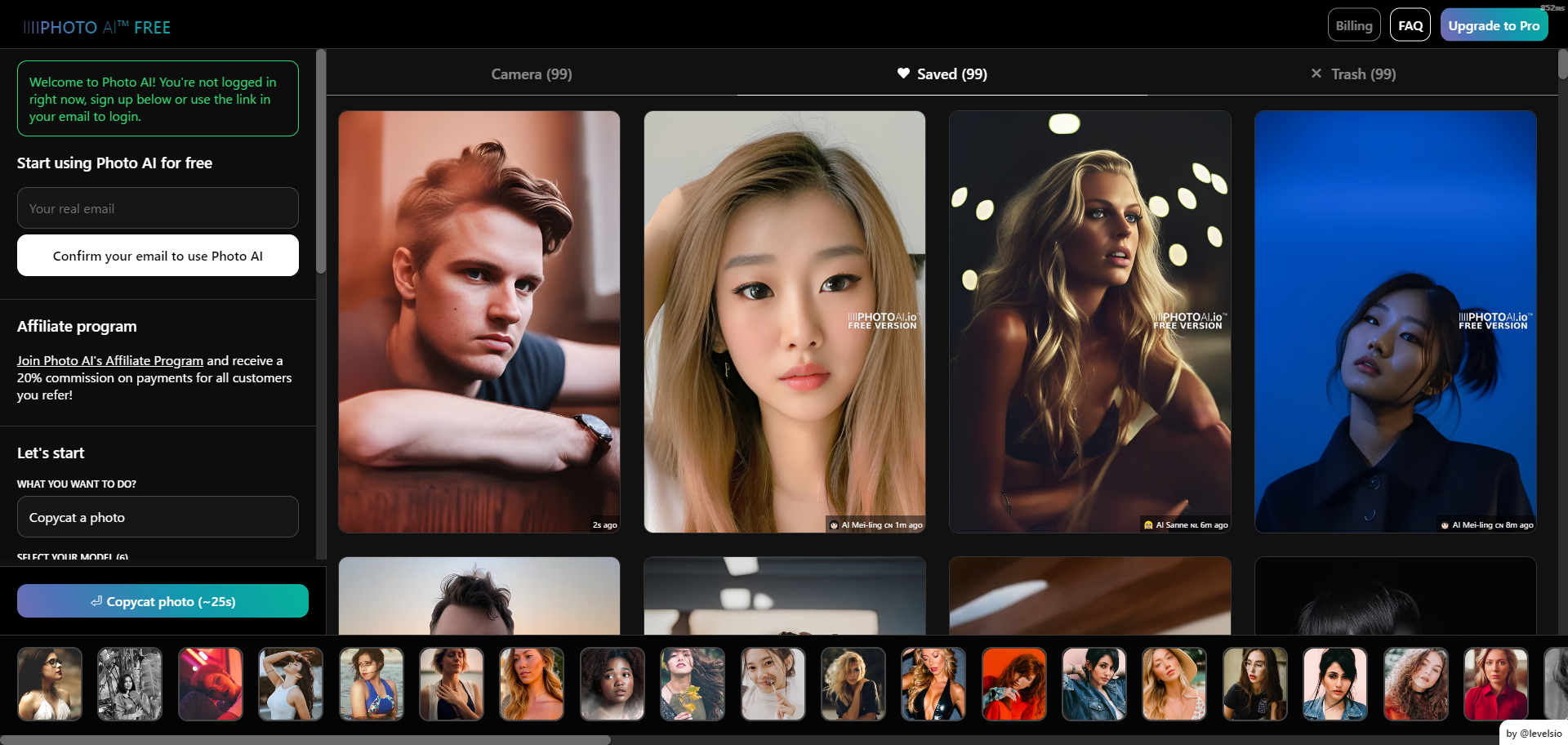Select sample of woman holding yellow leaves

(693, 684)
